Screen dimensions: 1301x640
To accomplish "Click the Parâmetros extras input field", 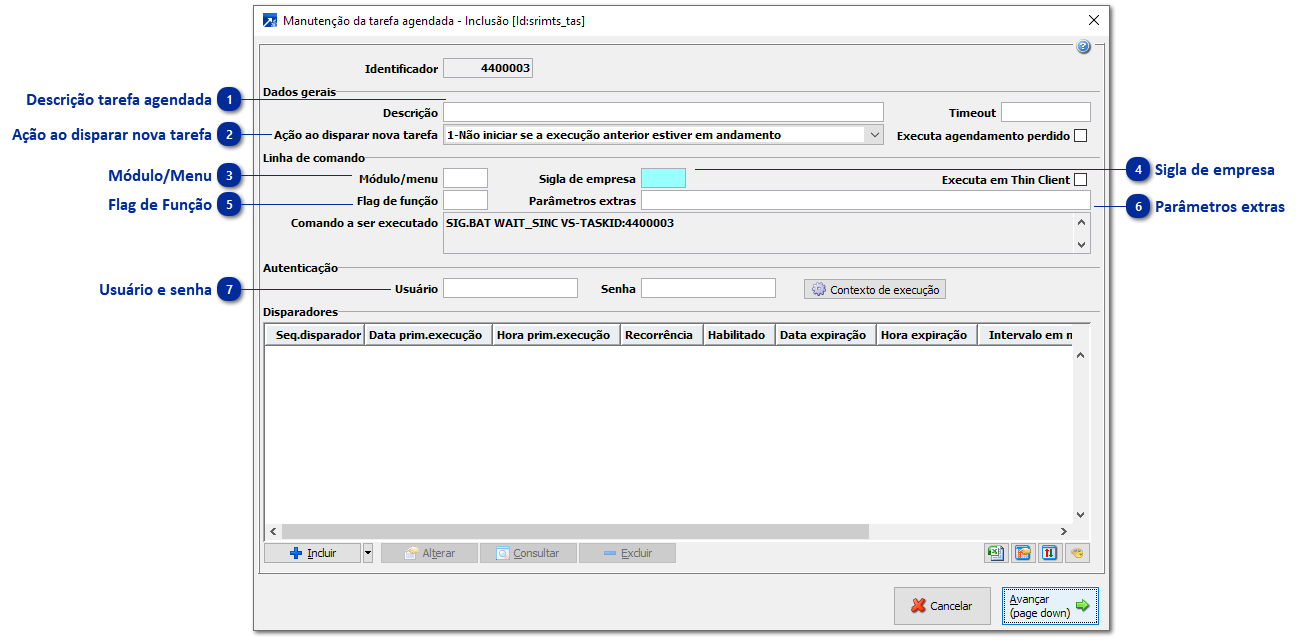I will click(x=866, y=200).
